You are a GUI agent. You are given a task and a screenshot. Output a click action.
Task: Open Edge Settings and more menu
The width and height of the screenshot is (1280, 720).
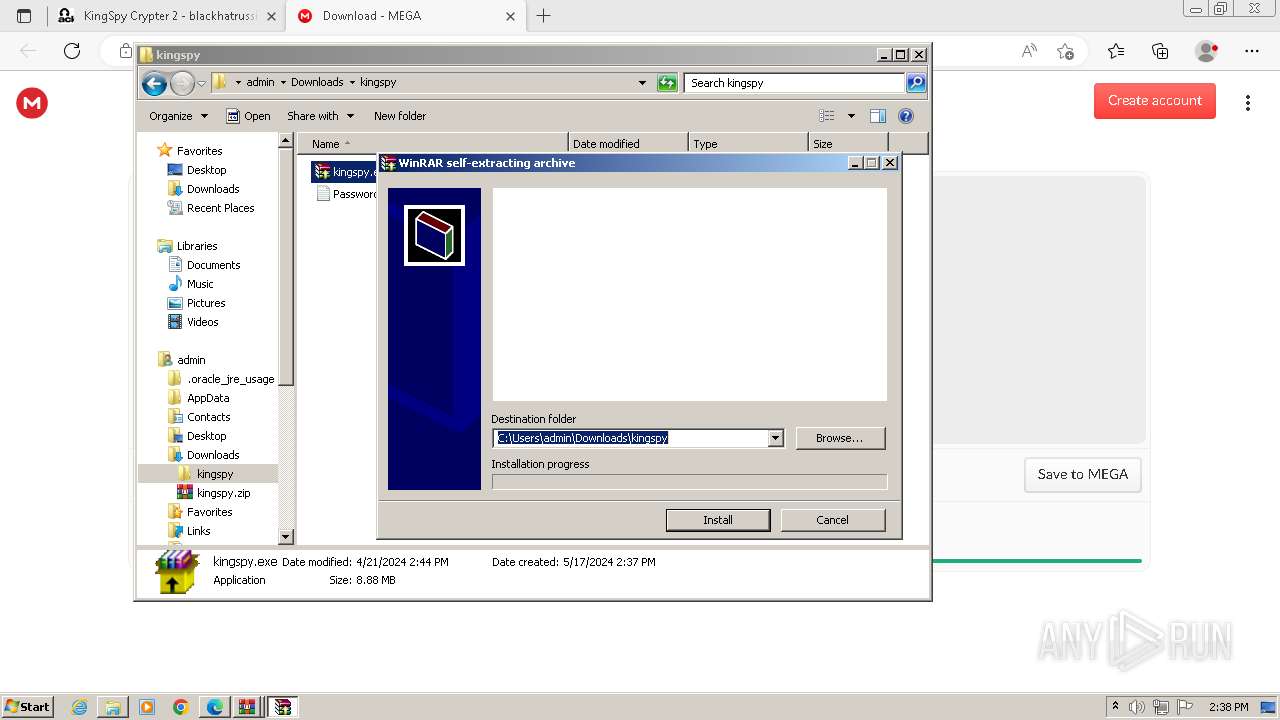(x=1252, y=51)
